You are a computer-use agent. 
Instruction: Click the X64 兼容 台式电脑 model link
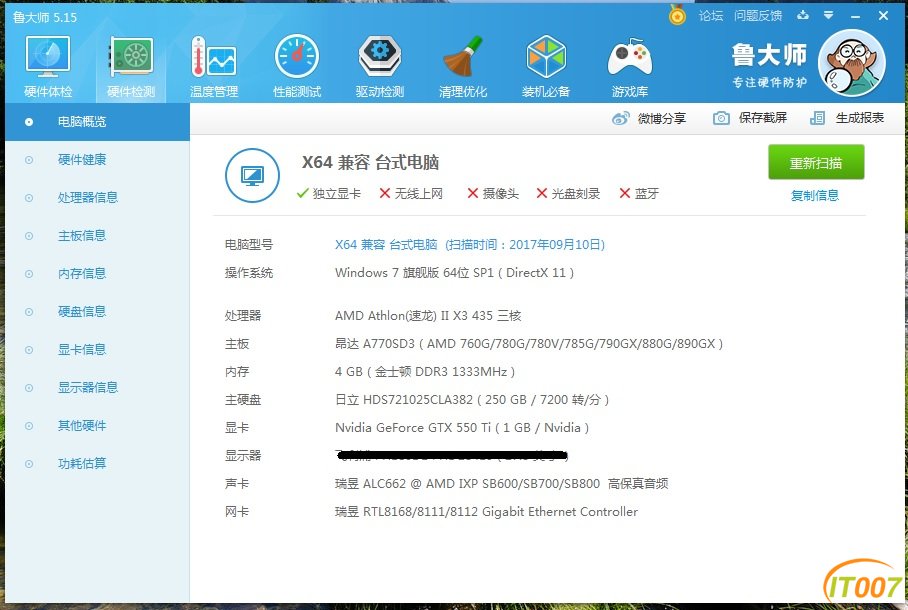[470, 244]
